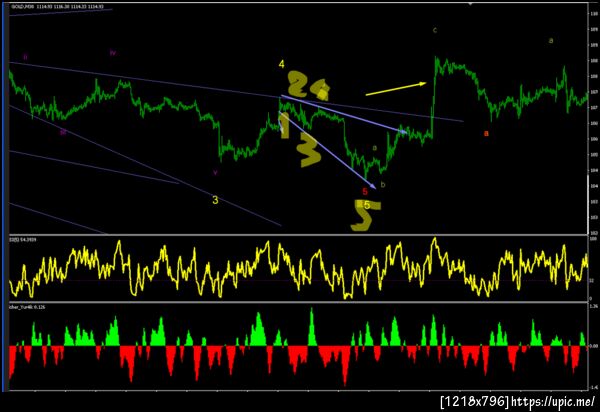Select the olive wave label b

tap(383, 185)
